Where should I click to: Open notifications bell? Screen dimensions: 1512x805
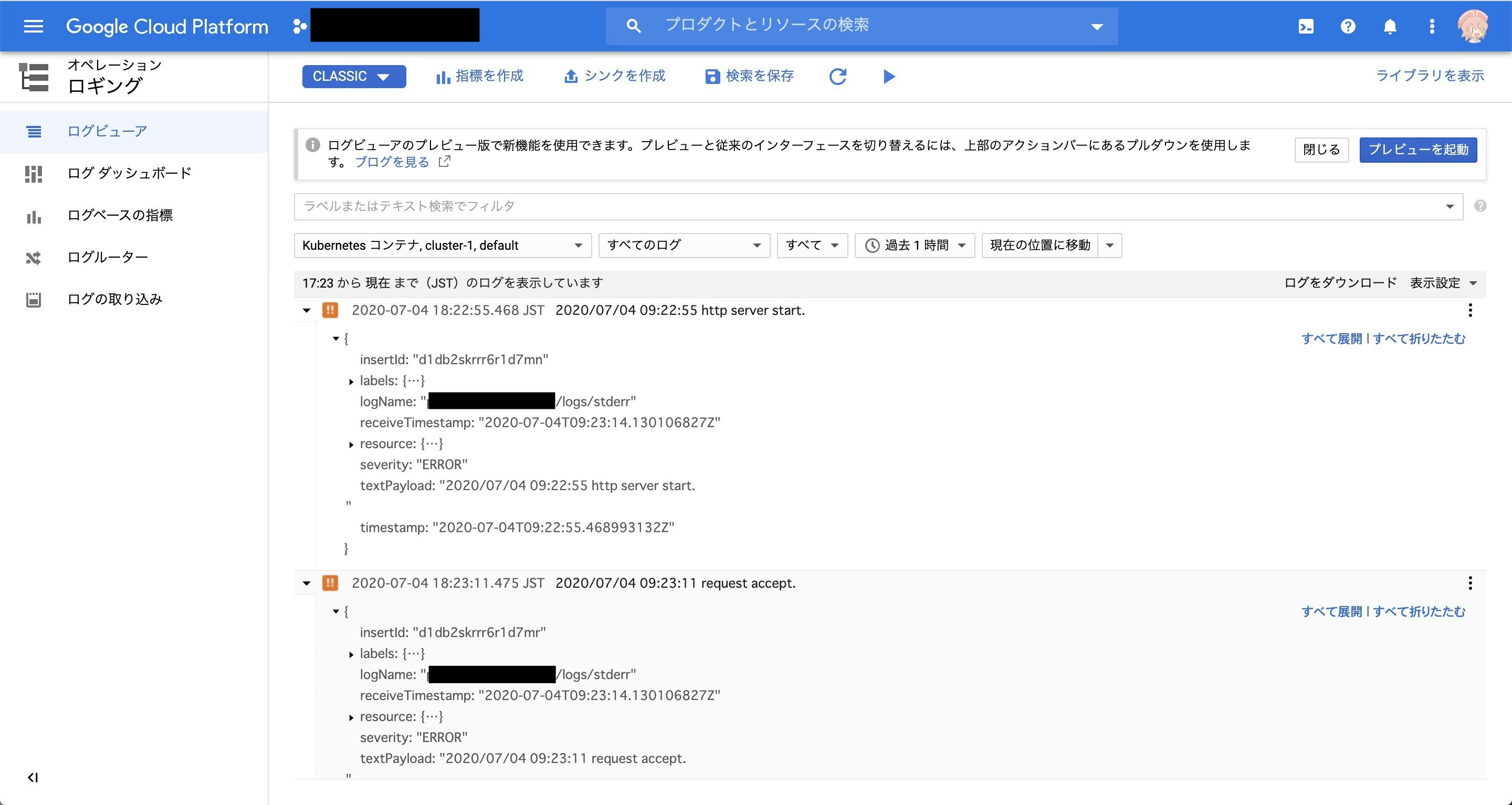pos(1389,26)
